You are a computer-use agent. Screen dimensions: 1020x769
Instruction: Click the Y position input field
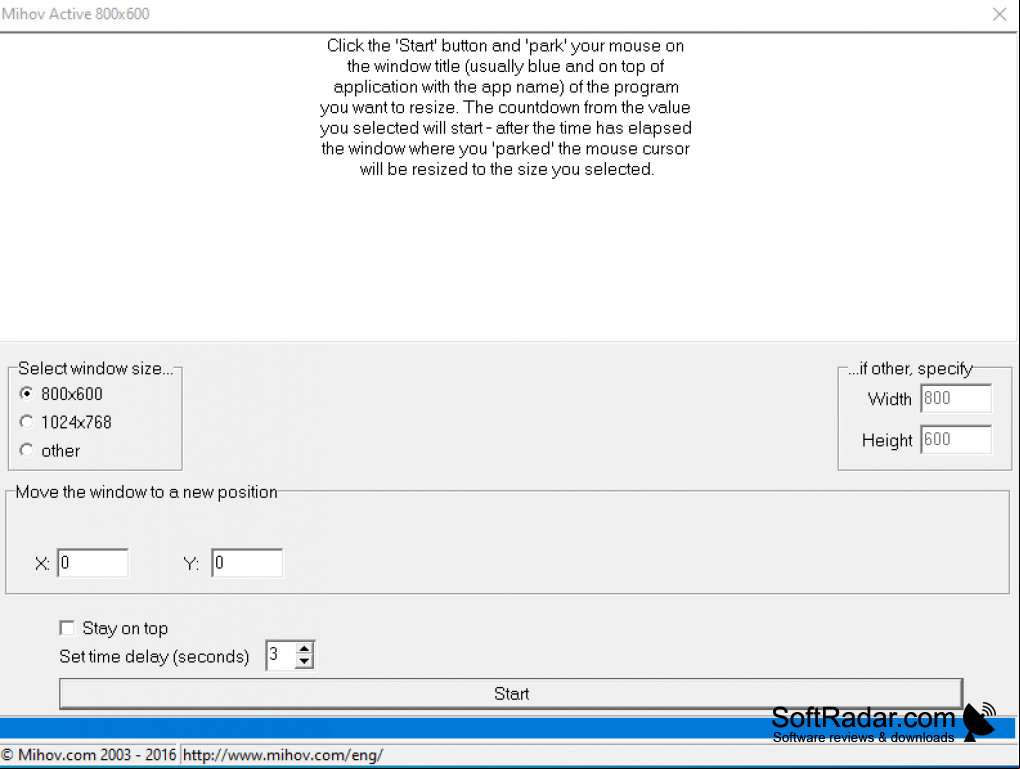point(247,563)
